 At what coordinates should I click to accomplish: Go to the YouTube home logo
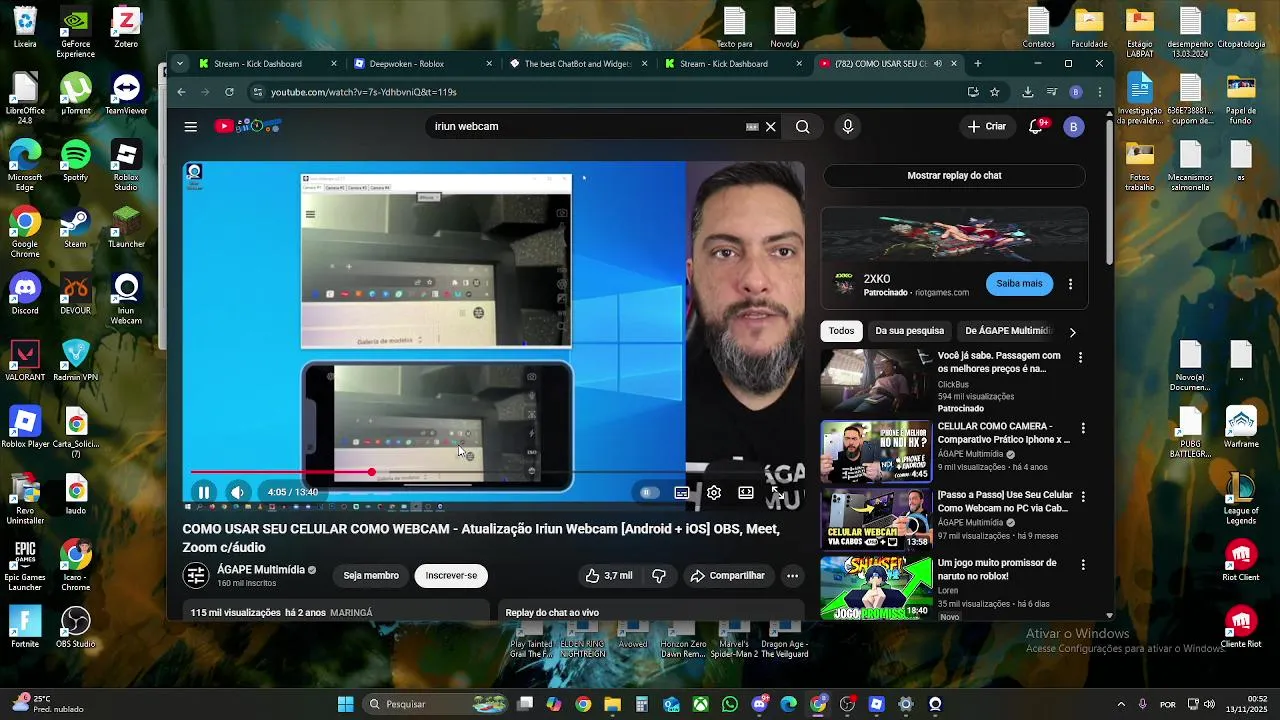(248, 126)
